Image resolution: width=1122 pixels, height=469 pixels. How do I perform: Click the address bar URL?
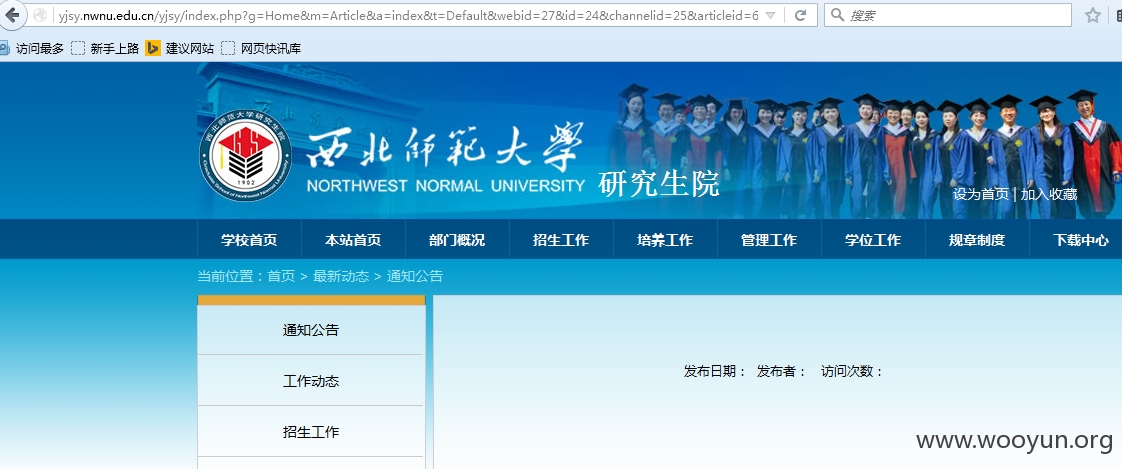(x=408, y=15)
